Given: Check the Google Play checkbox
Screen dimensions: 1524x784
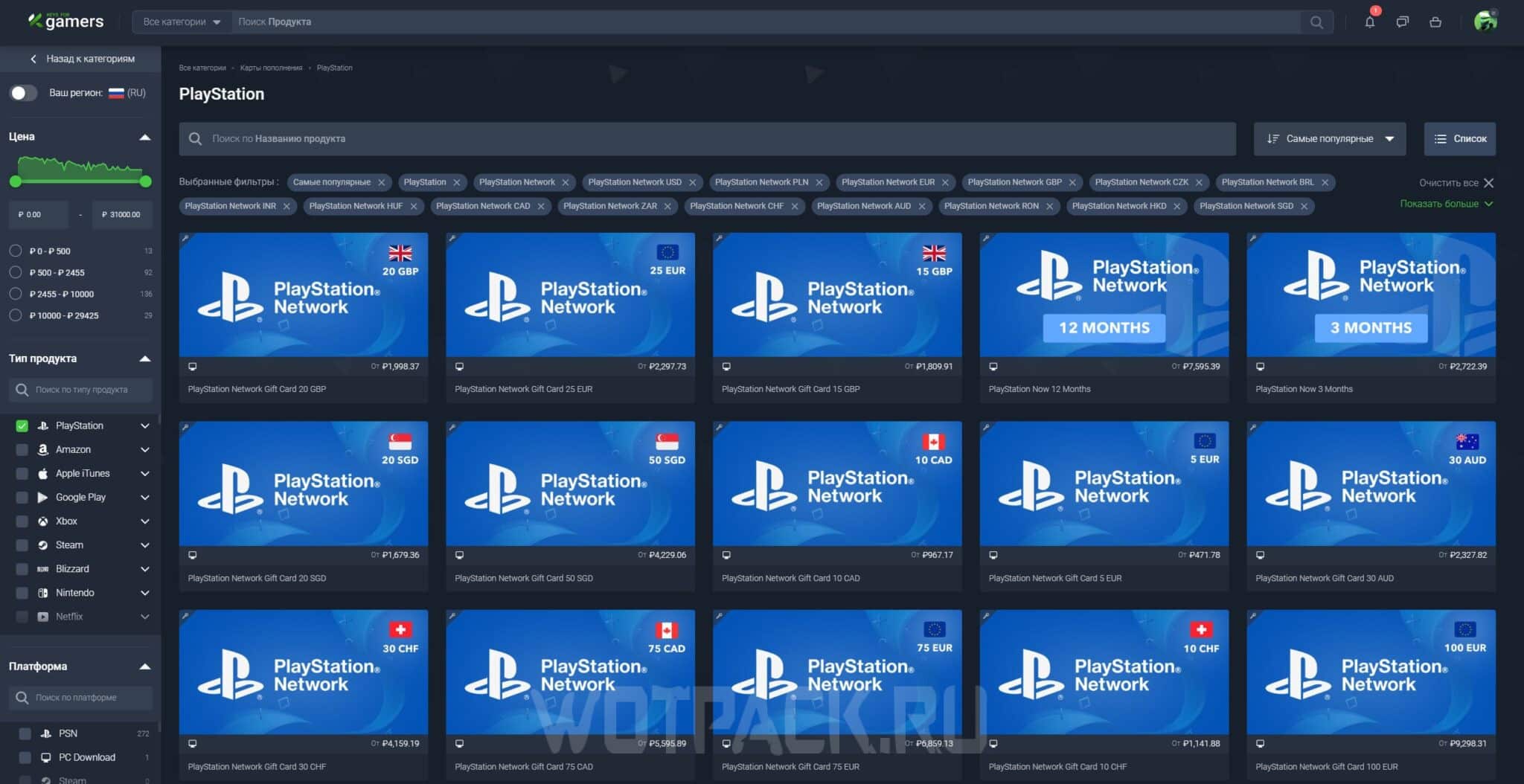Looking at the screenshot, I should coord(22,497).
